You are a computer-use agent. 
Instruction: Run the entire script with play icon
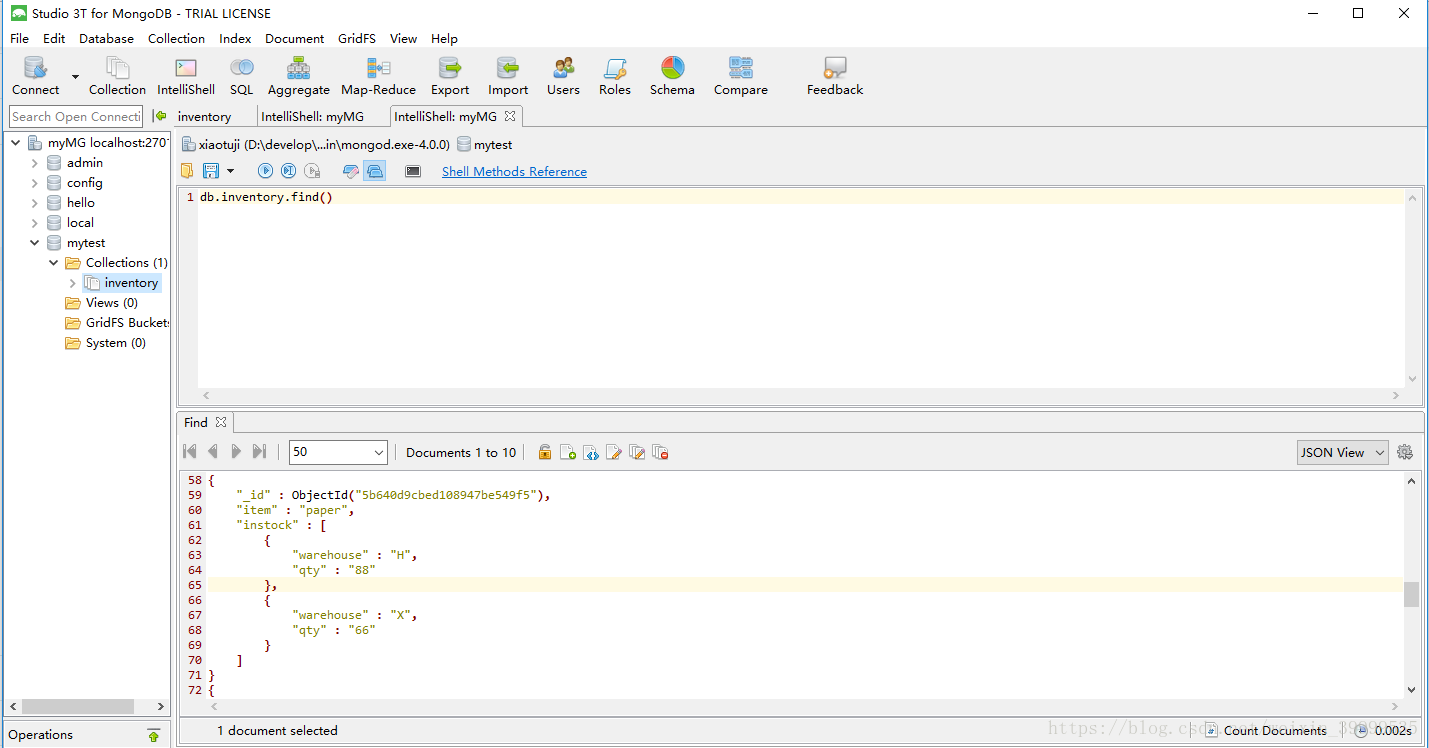point(265,171)
